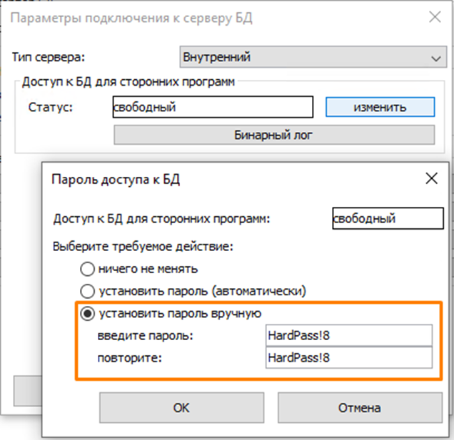Click the Доступ к БД status field in dialog
This screenshot has width=454, height=440.
[x=388, y=219]
